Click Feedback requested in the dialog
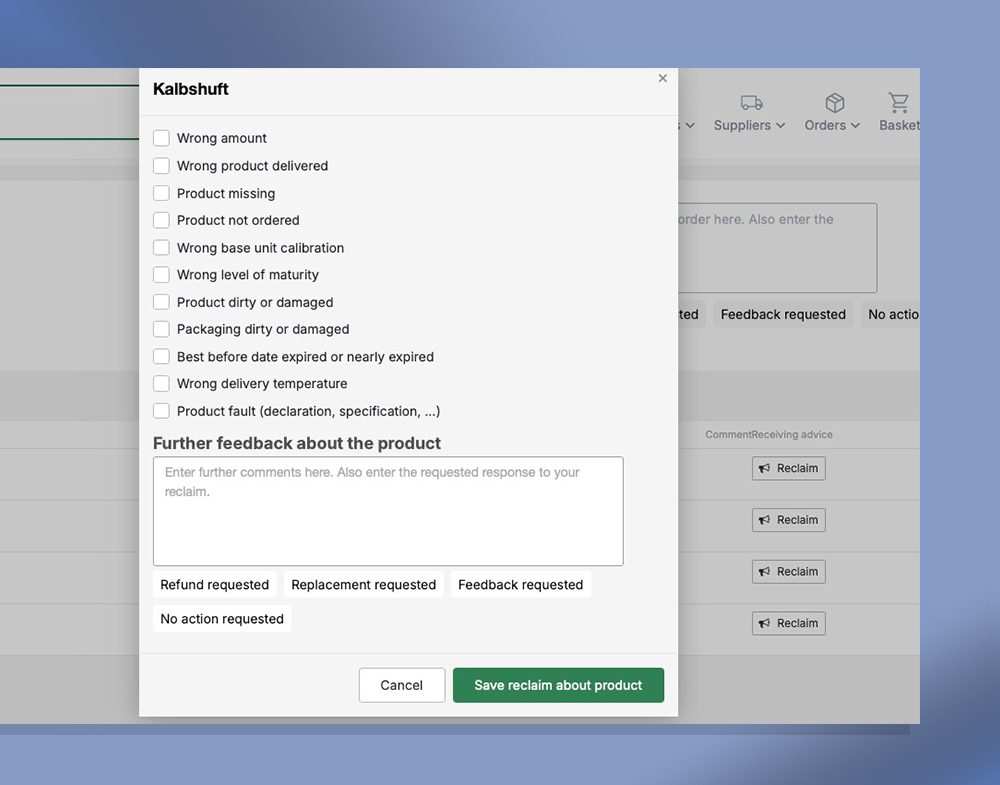This screenshot has height=785, width=1000. pos(520,585)
